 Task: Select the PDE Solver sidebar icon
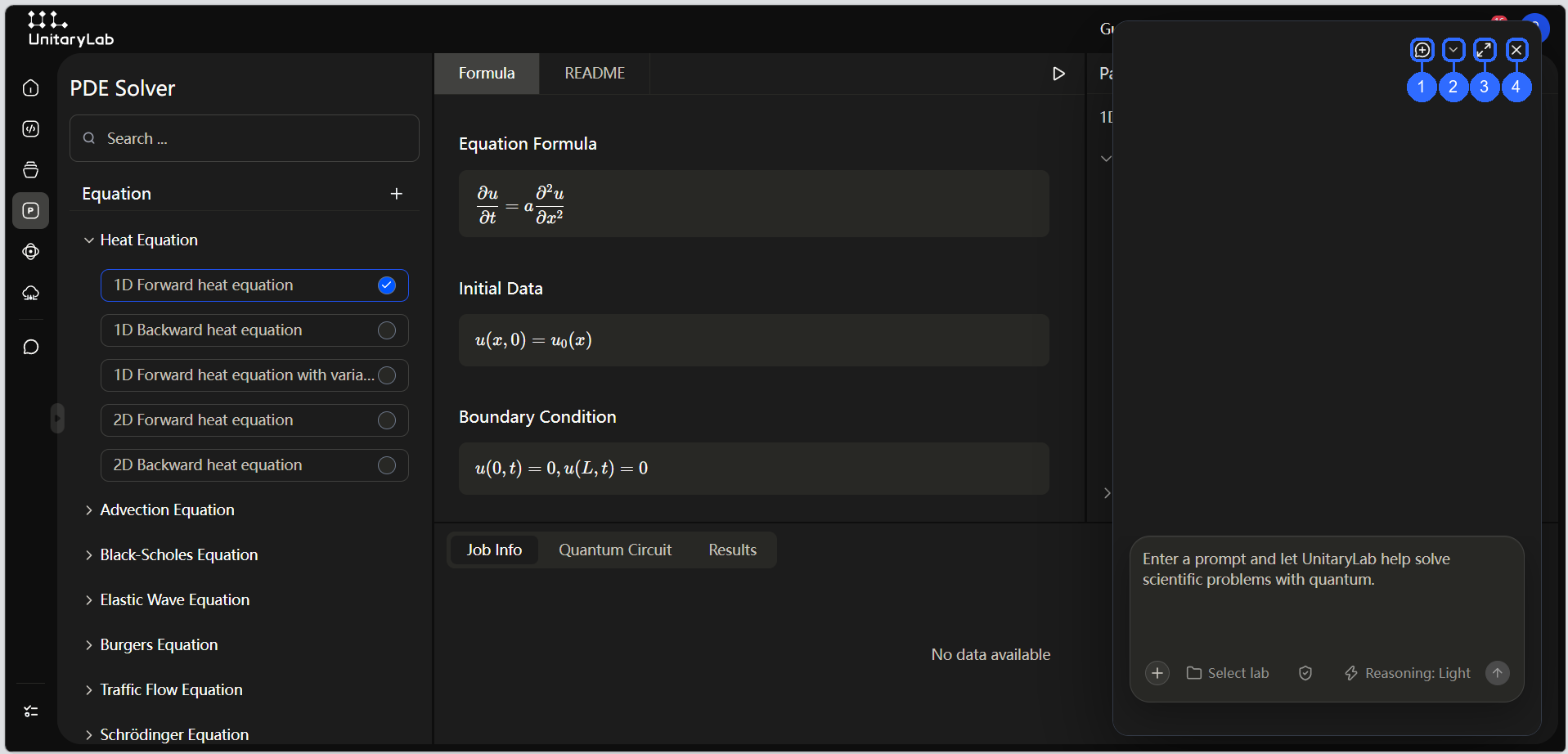pos(30,210)
